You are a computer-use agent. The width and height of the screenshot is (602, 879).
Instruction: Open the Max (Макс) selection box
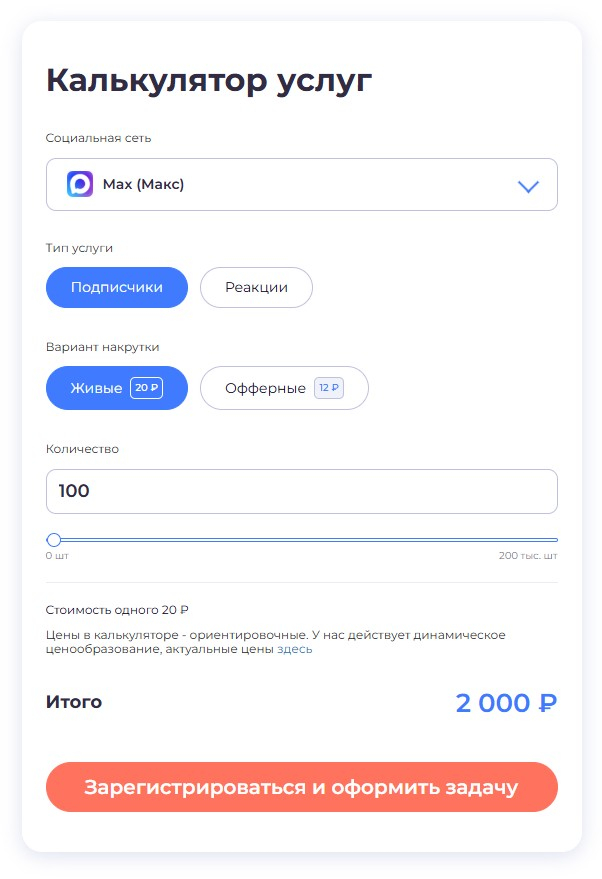click(300, 185)
